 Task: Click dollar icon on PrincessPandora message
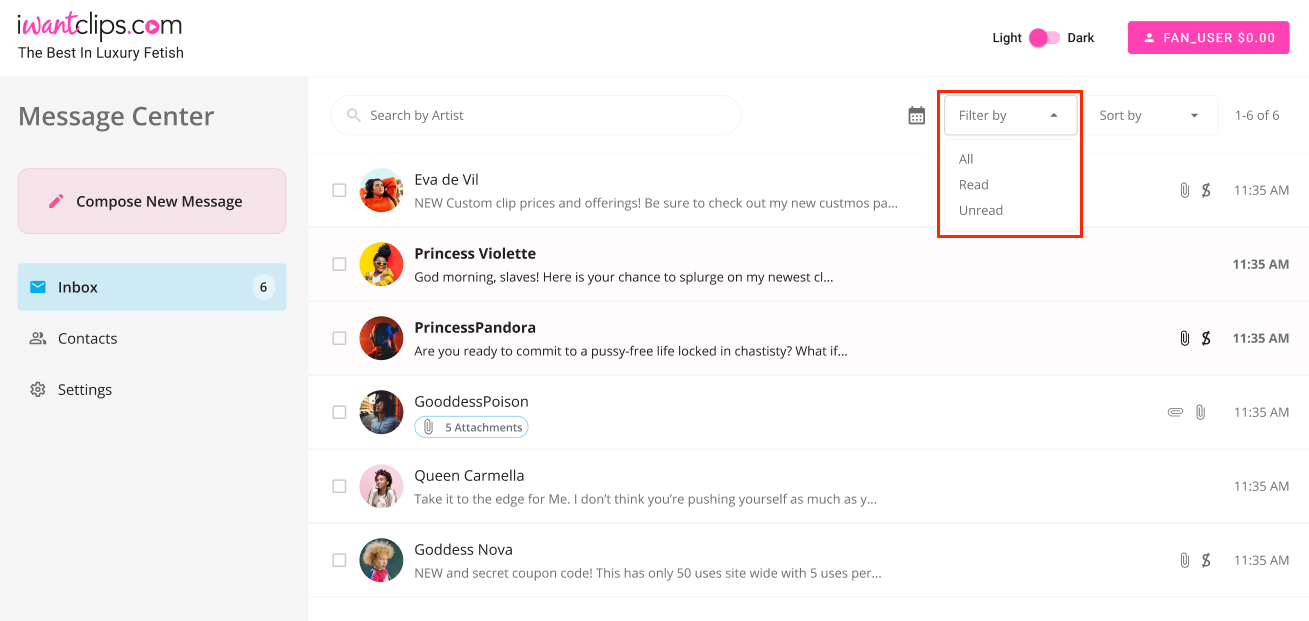[1206, 338]
